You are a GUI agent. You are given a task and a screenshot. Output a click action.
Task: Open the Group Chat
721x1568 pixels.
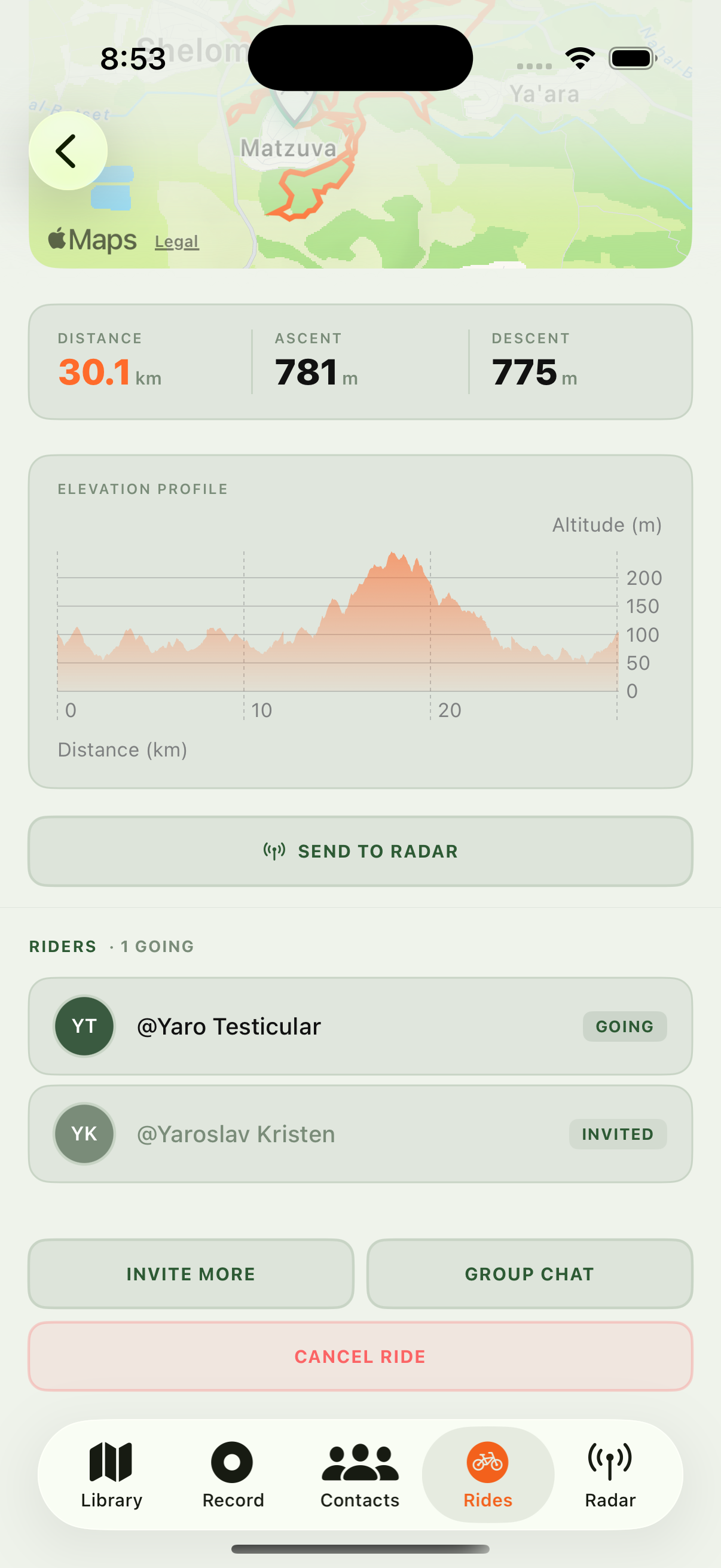pyautogui.click(x=529, y=1273)
